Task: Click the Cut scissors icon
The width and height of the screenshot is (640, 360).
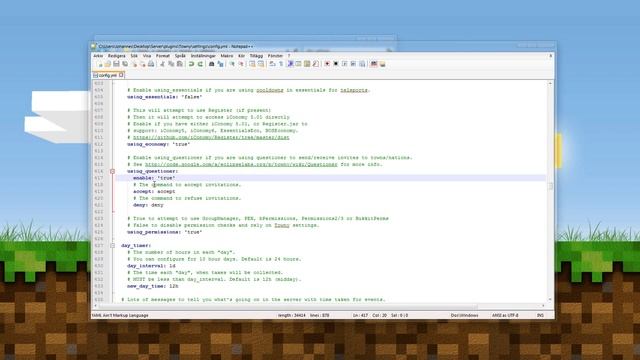Action: pyautogui.click(x=162, y=64)
